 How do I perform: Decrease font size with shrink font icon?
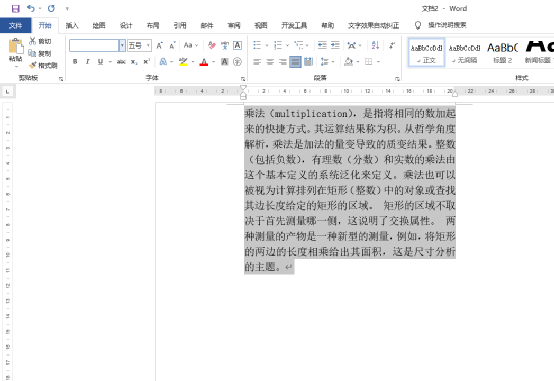(172, 46)
